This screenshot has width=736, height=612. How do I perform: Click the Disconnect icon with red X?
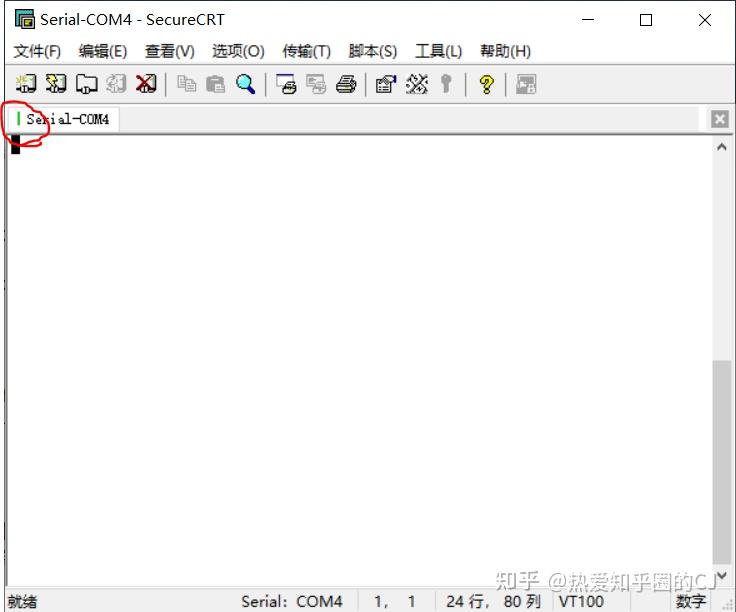(146, 84)
